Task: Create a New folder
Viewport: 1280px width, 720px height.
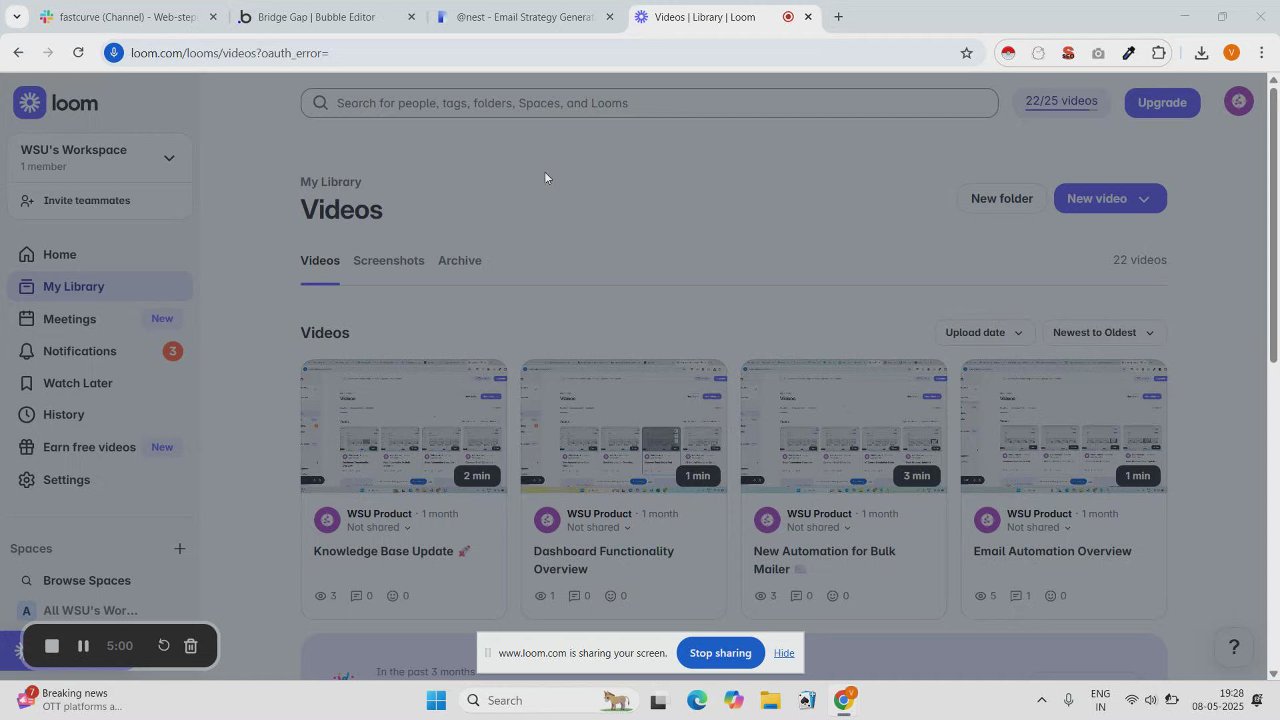Action: [x=1002, y=198]
